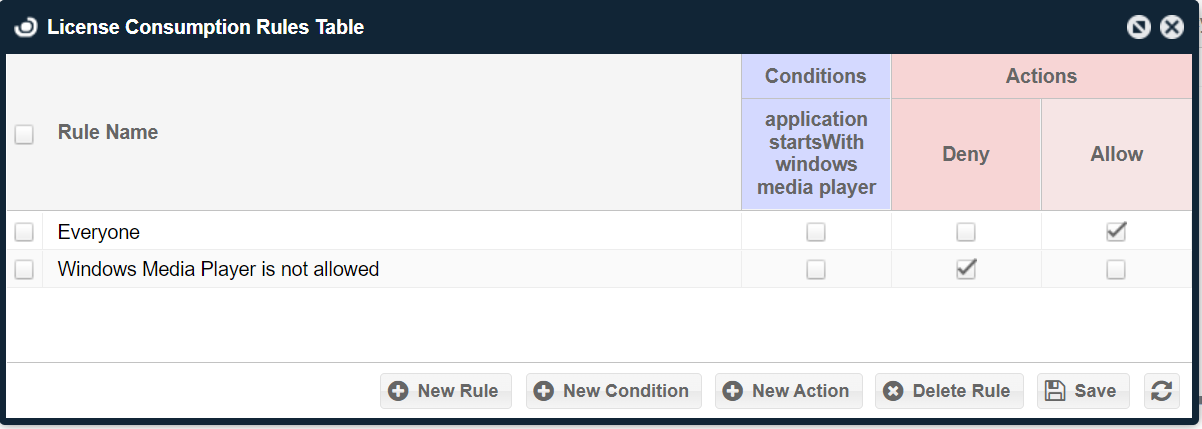Viewport: 1202px width, 429px height.
Task: Toggle condition checkbox for Windows Media Player rule
Action: pyautogui.click(x=816, y=269)
